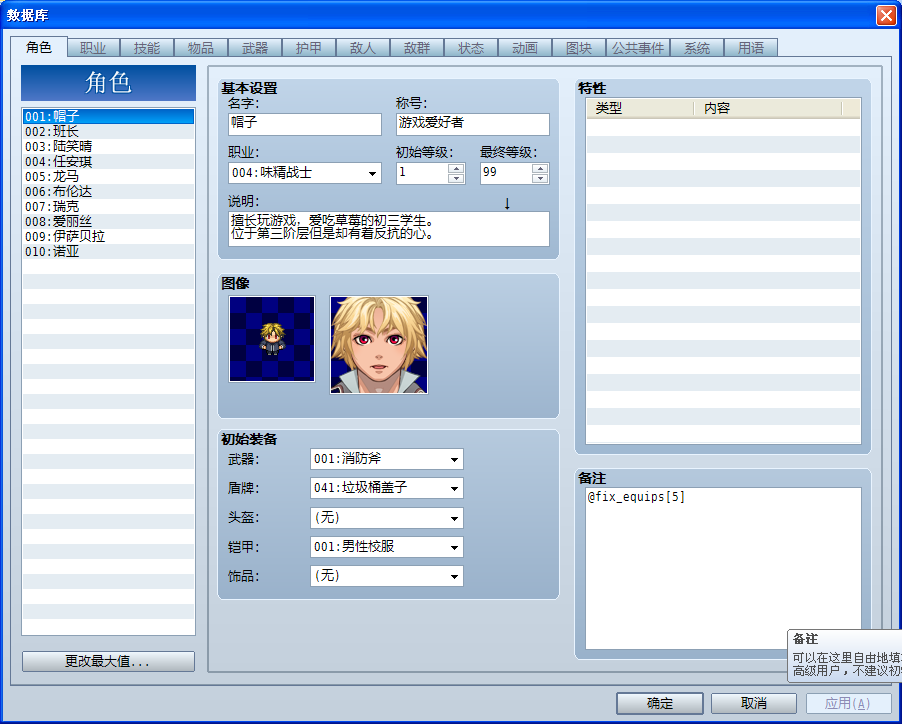Switch to the 系统 tab
The width and height of the screenshot is (902, 724).
697,48
